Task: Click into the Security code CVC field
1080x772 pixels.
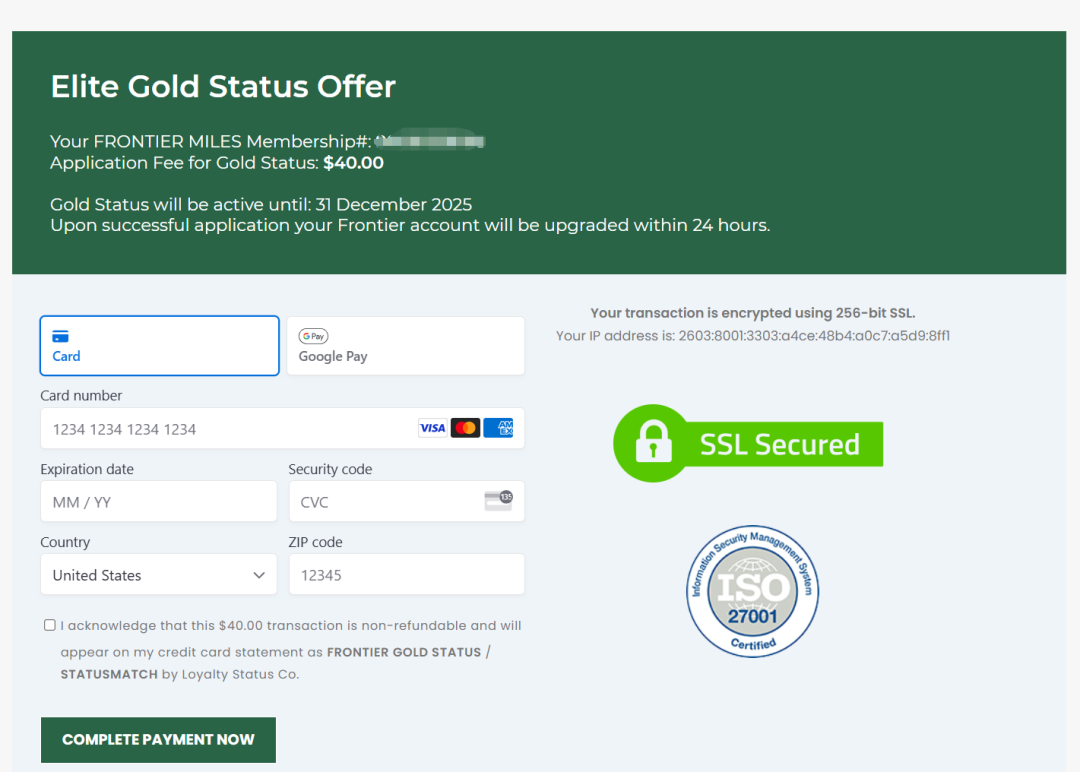Action: (385, 502)
